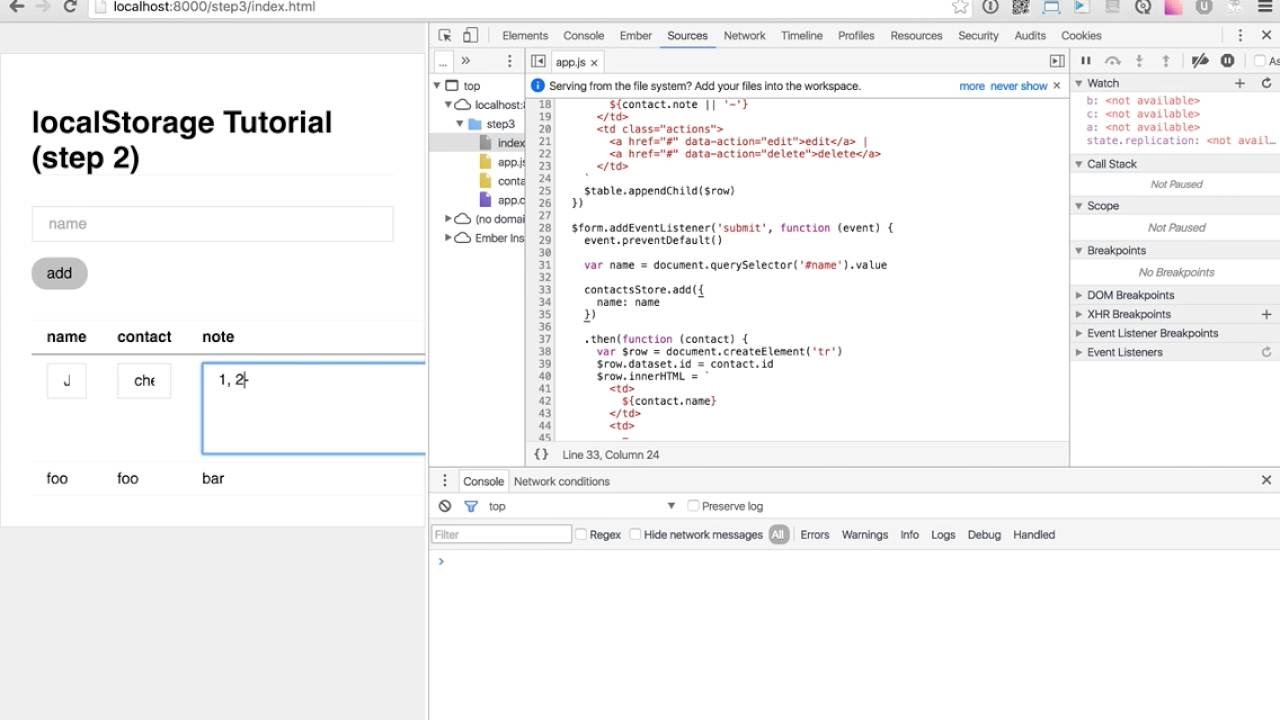Viewport: 1280px width, 720px height.
Task: Add a new watch expression
Action: pos(1240,83)
